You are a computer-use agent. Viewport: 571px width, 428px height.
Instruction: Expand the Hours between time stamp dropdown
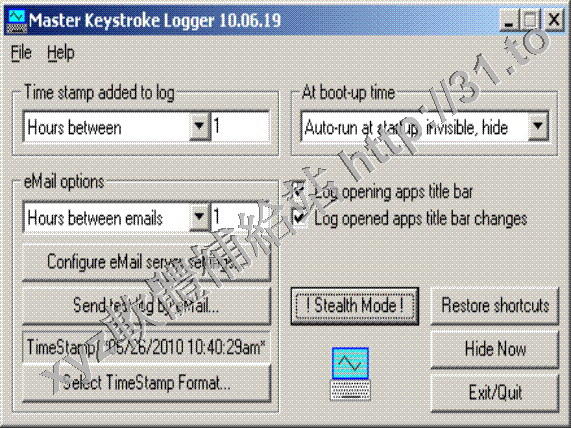point(199,126)
